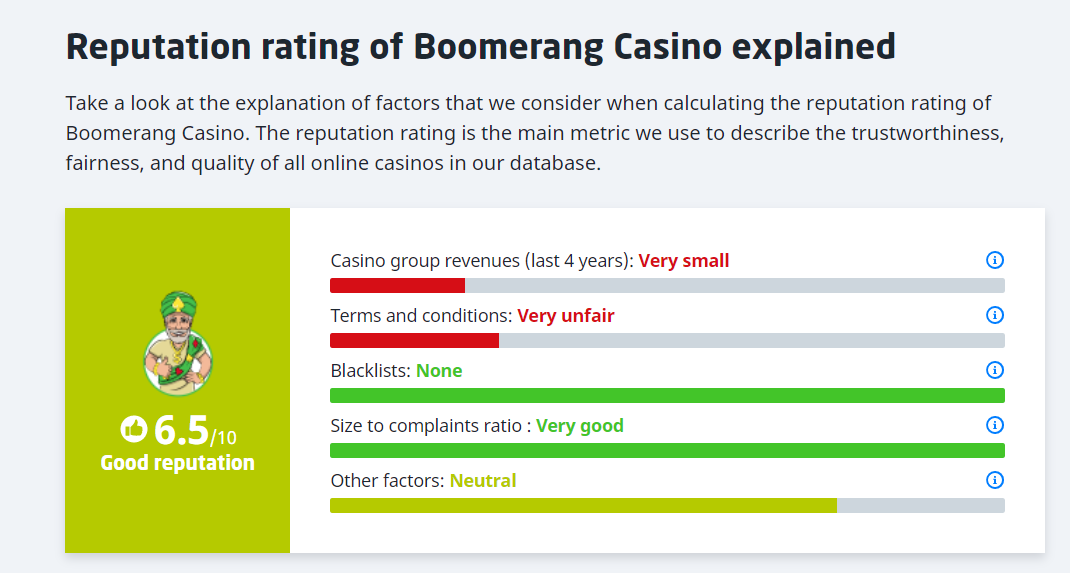Click the 'Reputation rating of Boomerang Casino explained' heading
Screen dimensions: 1070x573
click(x=480, y=47)
